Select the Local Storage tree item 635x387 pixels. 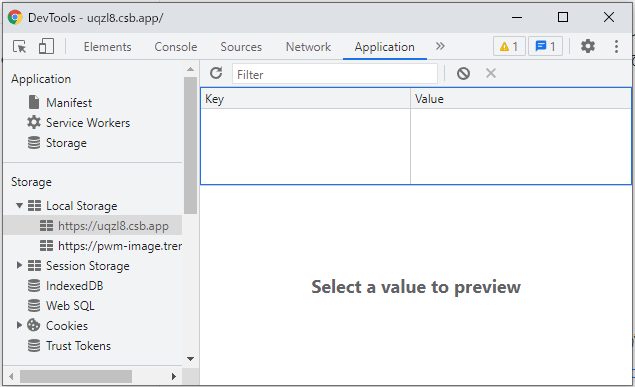81,206
